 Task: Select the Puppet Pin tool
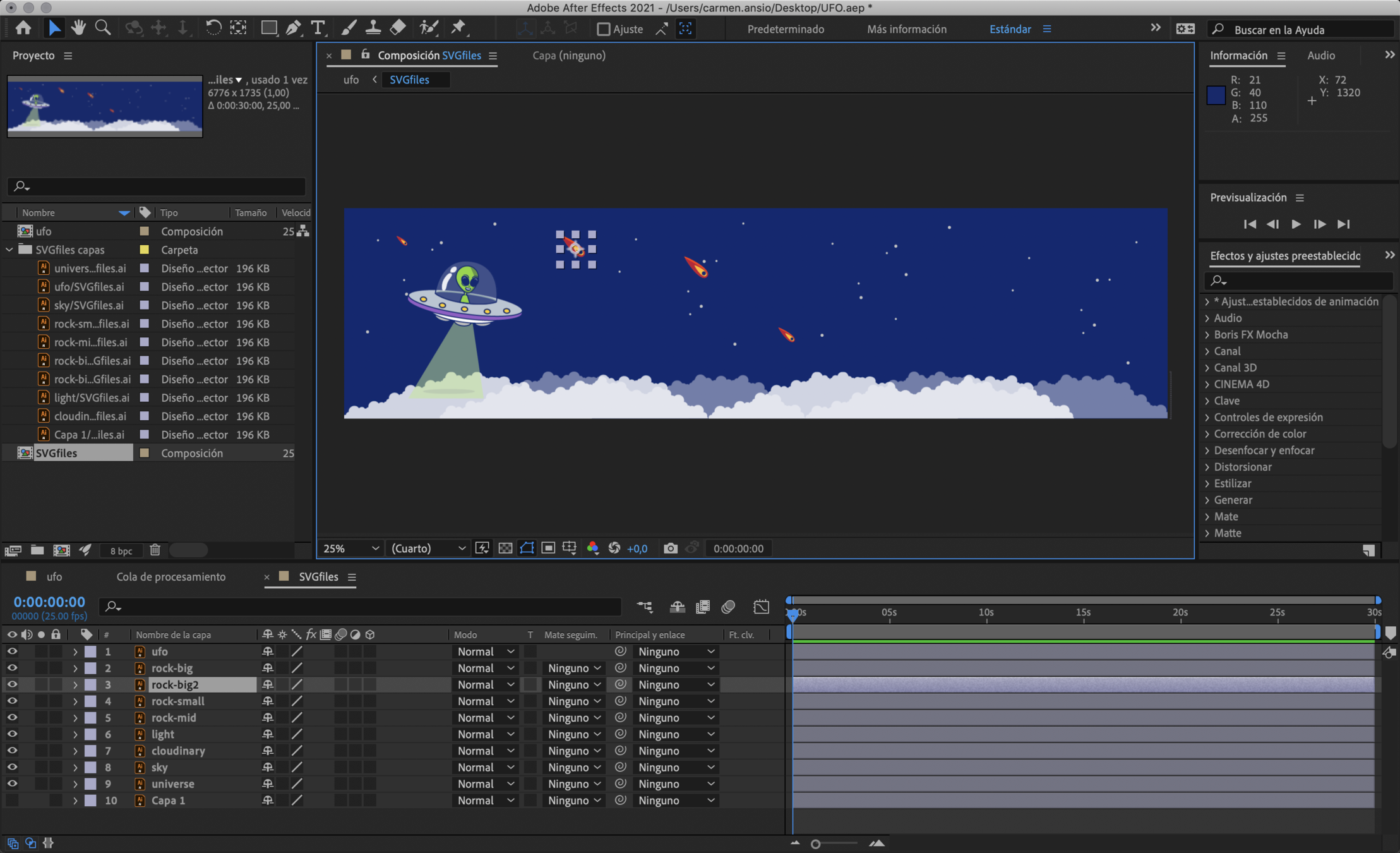point(458,28)
